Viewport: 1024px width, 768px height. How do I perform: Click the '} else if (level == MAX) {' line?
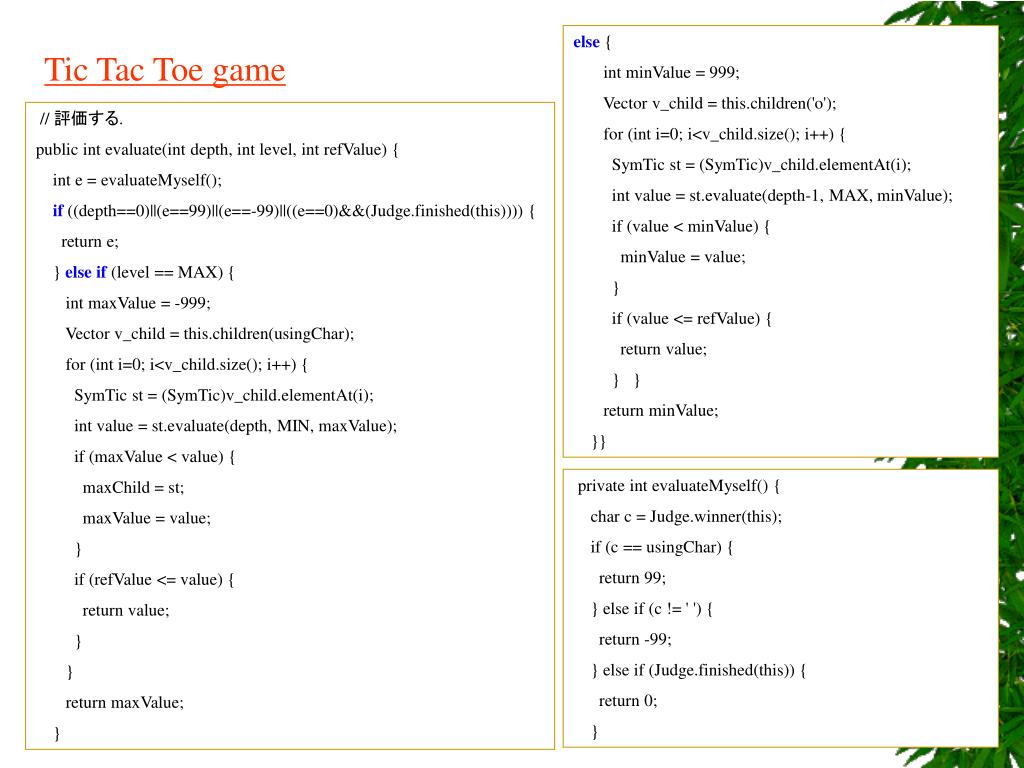[x=144, y=273]
